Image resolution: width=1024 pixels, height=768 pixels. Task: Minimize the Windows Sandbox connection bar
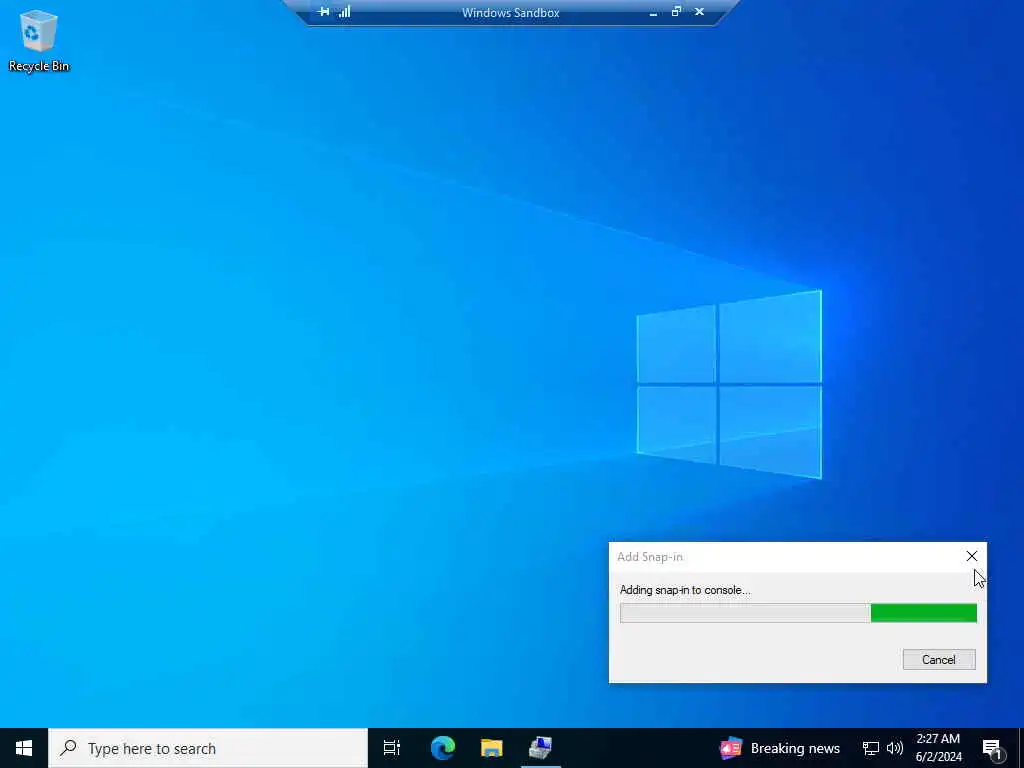click(x=653, y=12)
